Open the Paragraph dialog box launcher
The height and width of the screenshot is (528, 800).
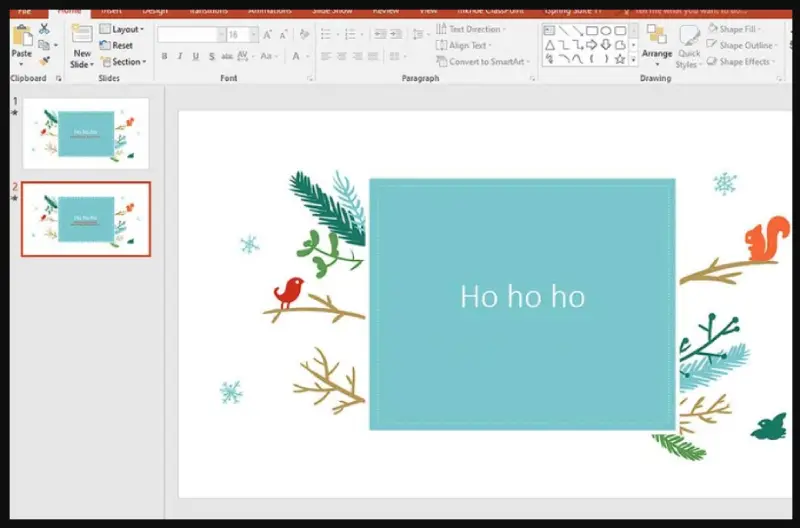[533, 79]
